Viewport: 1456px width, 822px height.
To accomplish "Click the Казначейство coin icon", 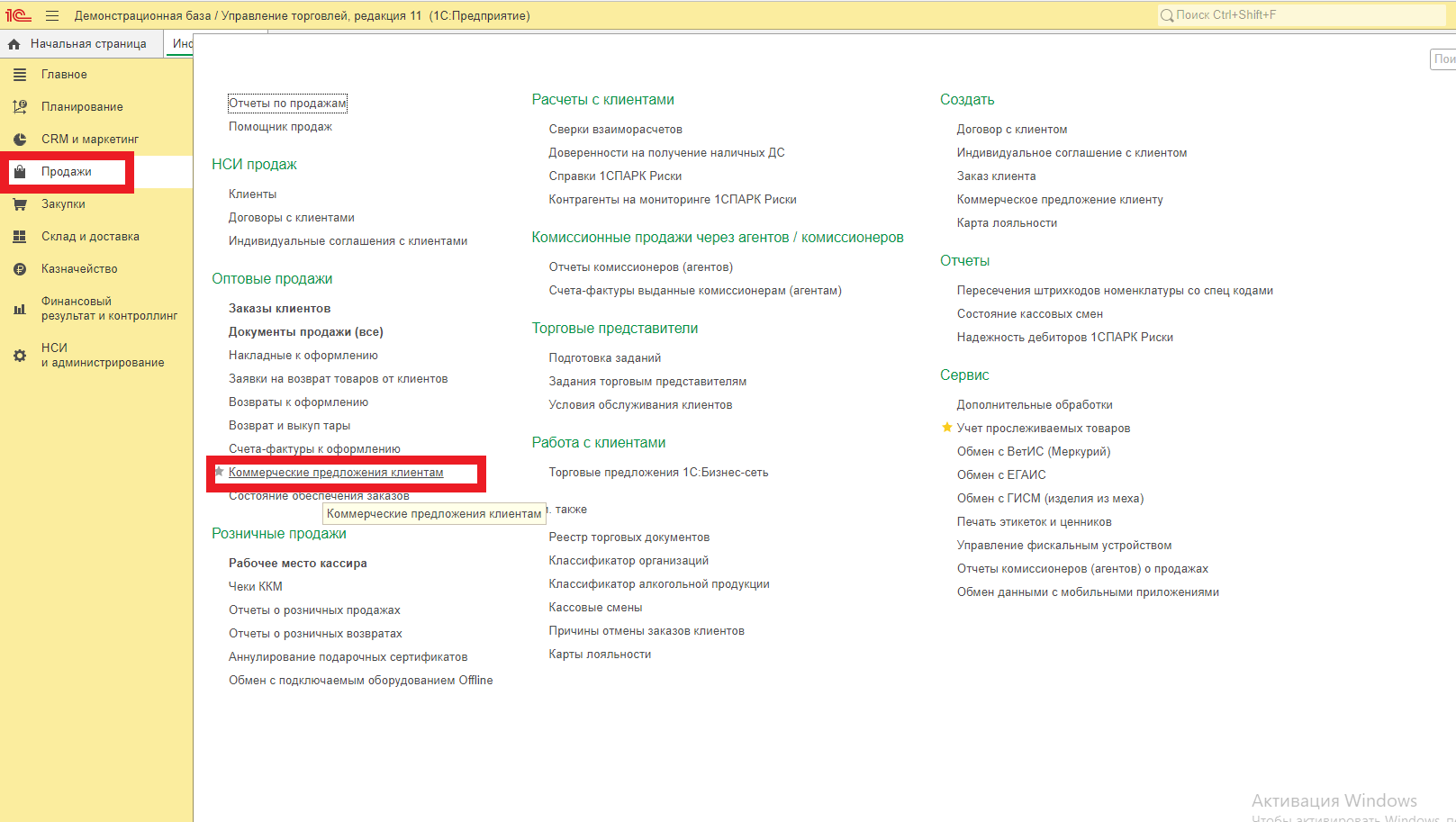I will pyautogui.click(x=20, y=269).
